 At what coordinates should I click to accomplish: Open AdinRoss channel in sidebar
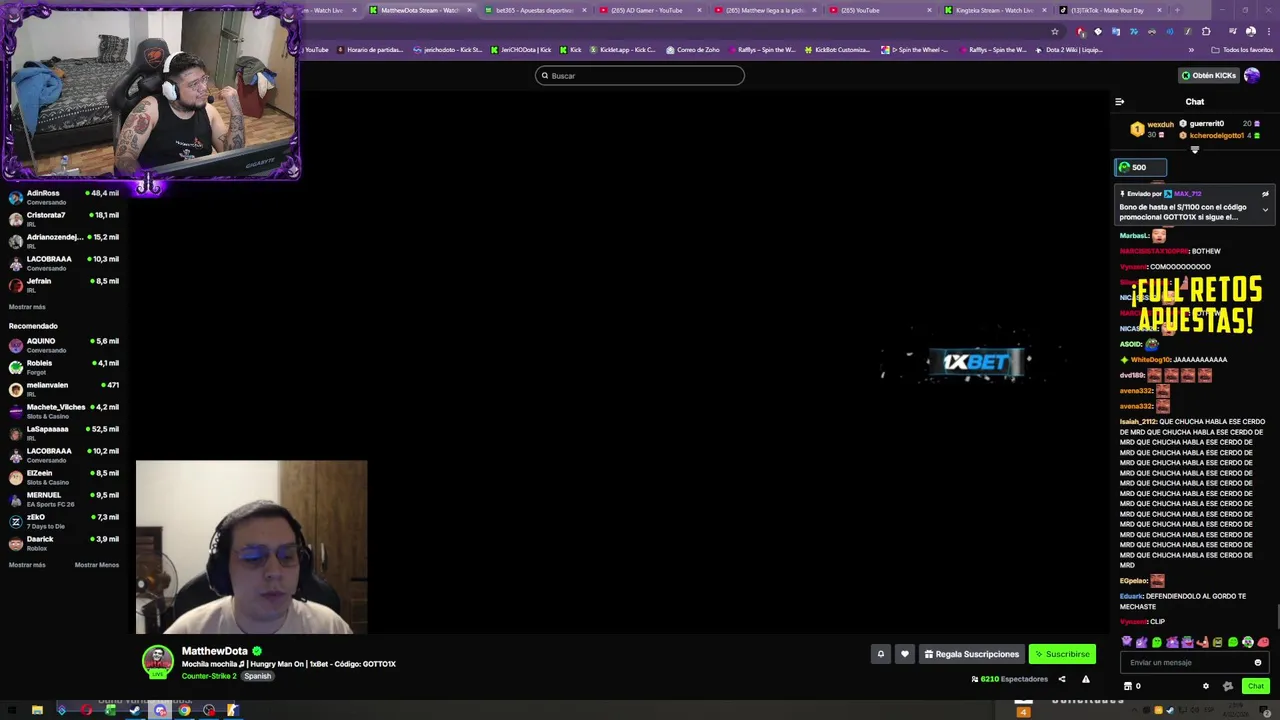pyautogui.click(x=64, y=197)
